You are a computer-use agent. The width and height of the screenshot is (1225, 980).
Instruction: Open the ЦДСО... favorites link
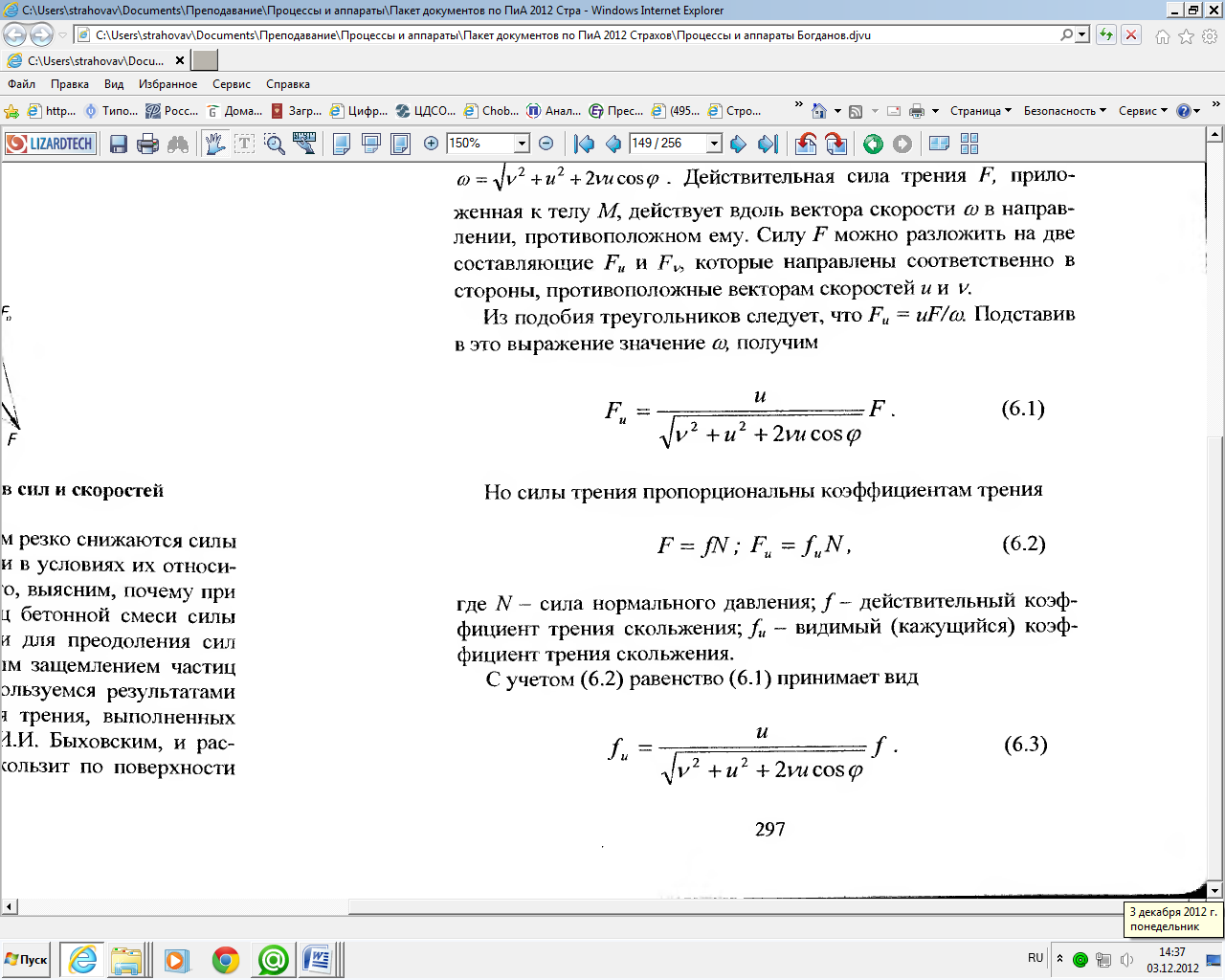click(427, 111)
